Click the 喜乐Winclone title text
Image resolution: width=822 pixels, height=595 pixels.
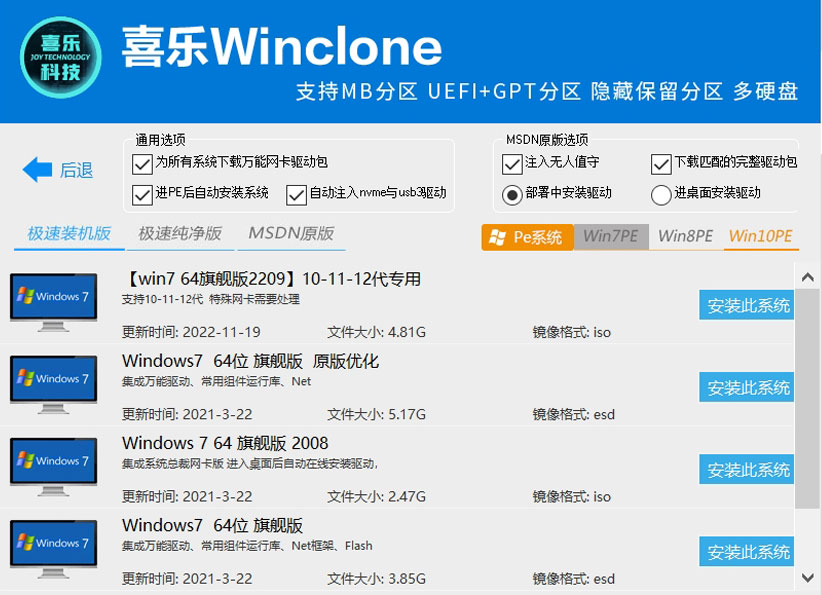(x=282, y=47)
